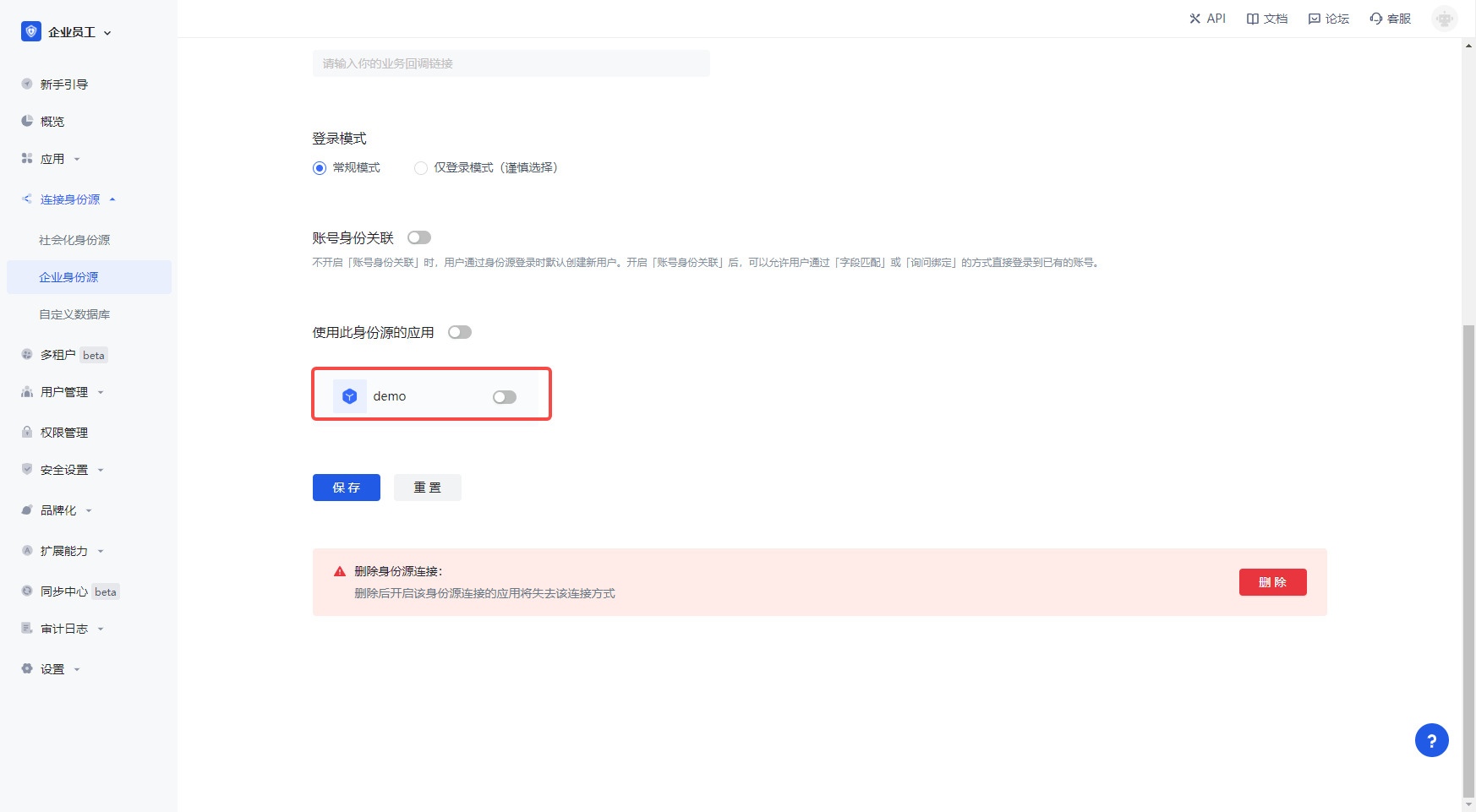Click the 文档 book icon in header
The height and width of the screenshot is (812, 1476).
coord(1253,19)
